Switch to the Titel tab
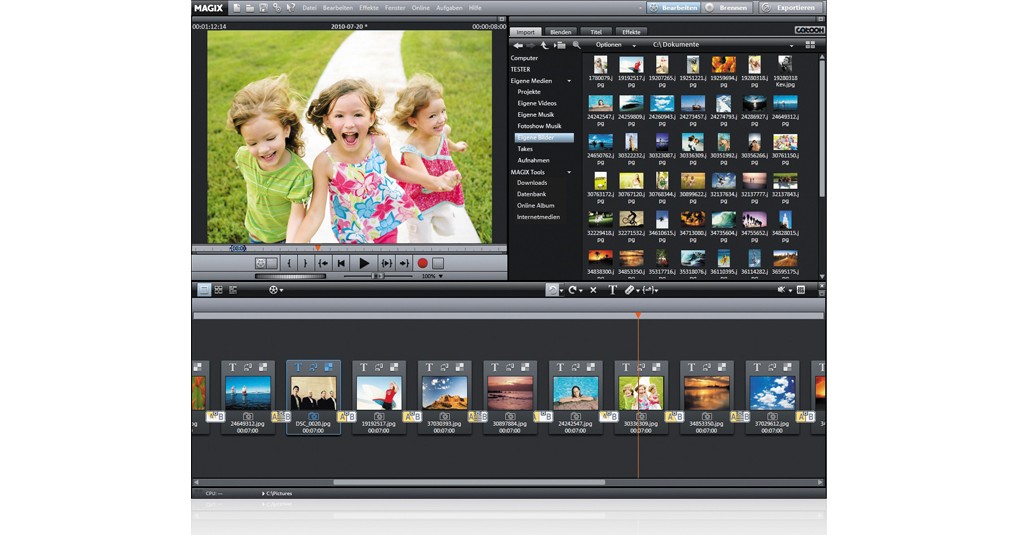 pyautogui.click(x=596, y=32)
